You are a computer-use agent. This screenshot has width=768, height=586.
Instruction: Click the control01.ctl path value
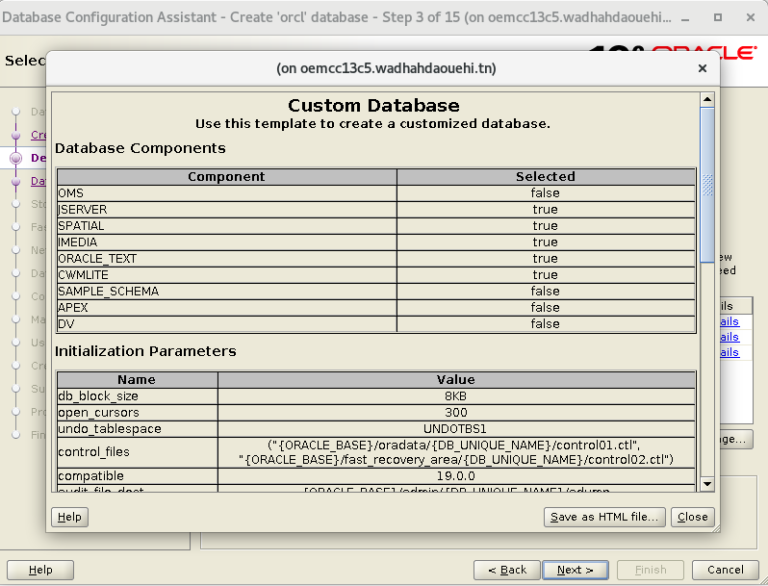point(456,452)
